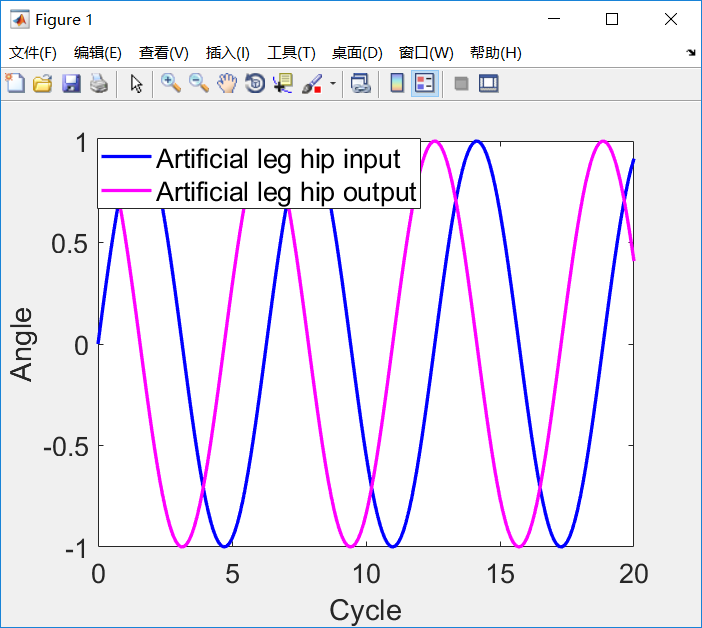Viewport: 702px width, 628px height.
Task: Open the 帮助(H) menu
Action: [x=496, y=53]
